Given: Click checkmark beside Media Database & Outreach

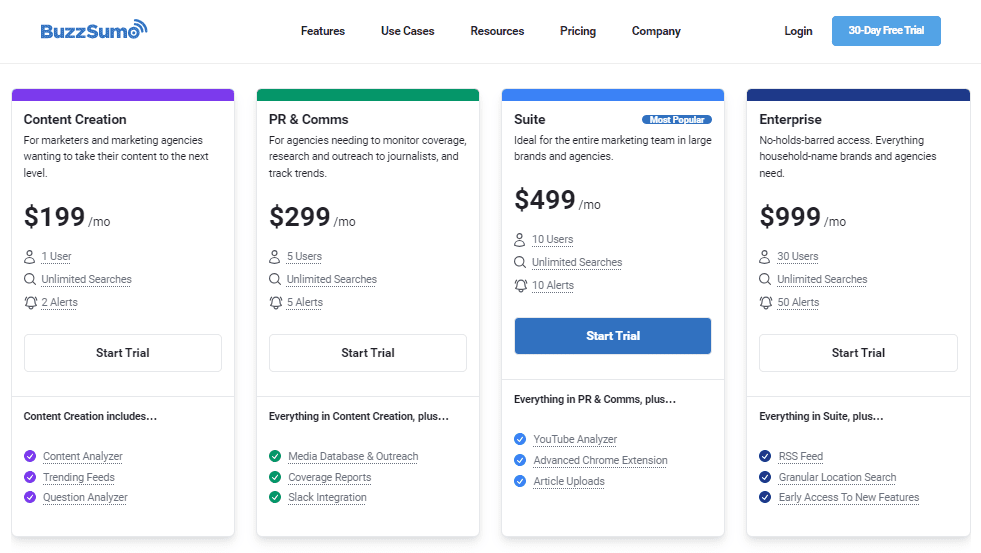Looking at the screenshot, I should [275, 456].
